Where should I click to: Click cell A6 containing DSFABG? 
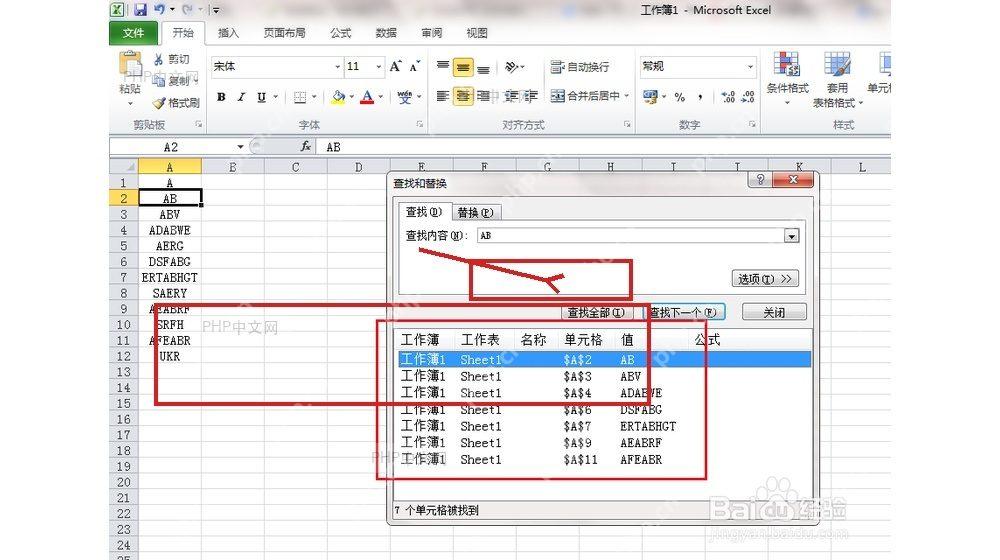(170, 262)
